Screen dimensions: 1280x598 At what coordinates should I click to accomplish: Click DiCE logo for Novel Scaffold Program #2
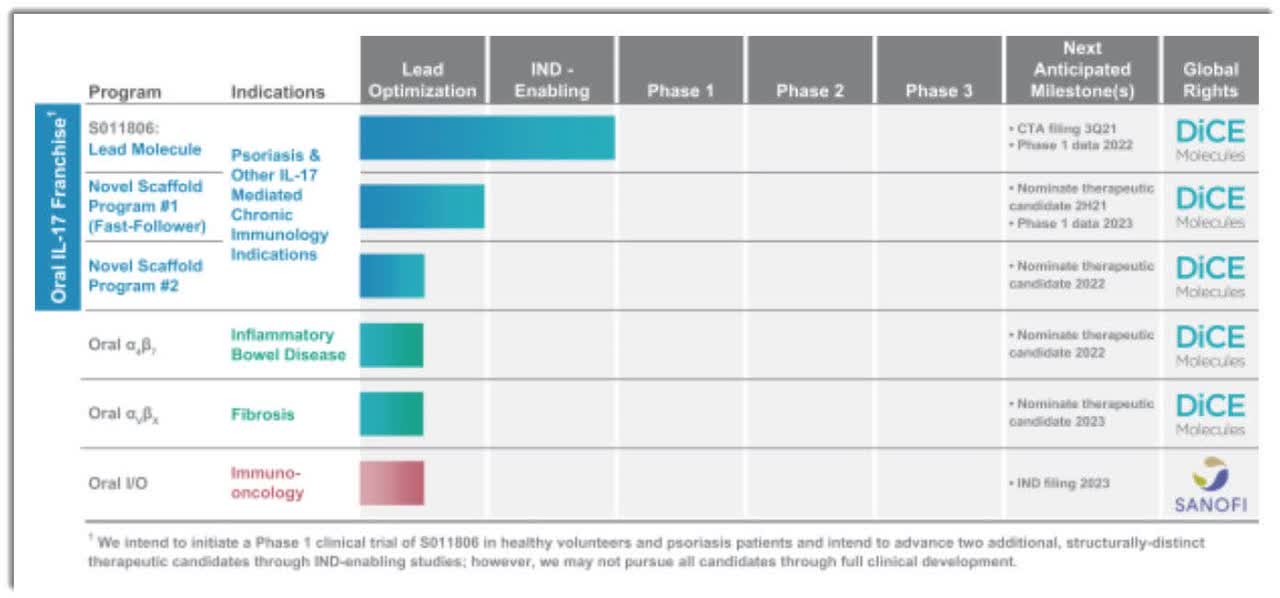click(x=1210, y=276)
